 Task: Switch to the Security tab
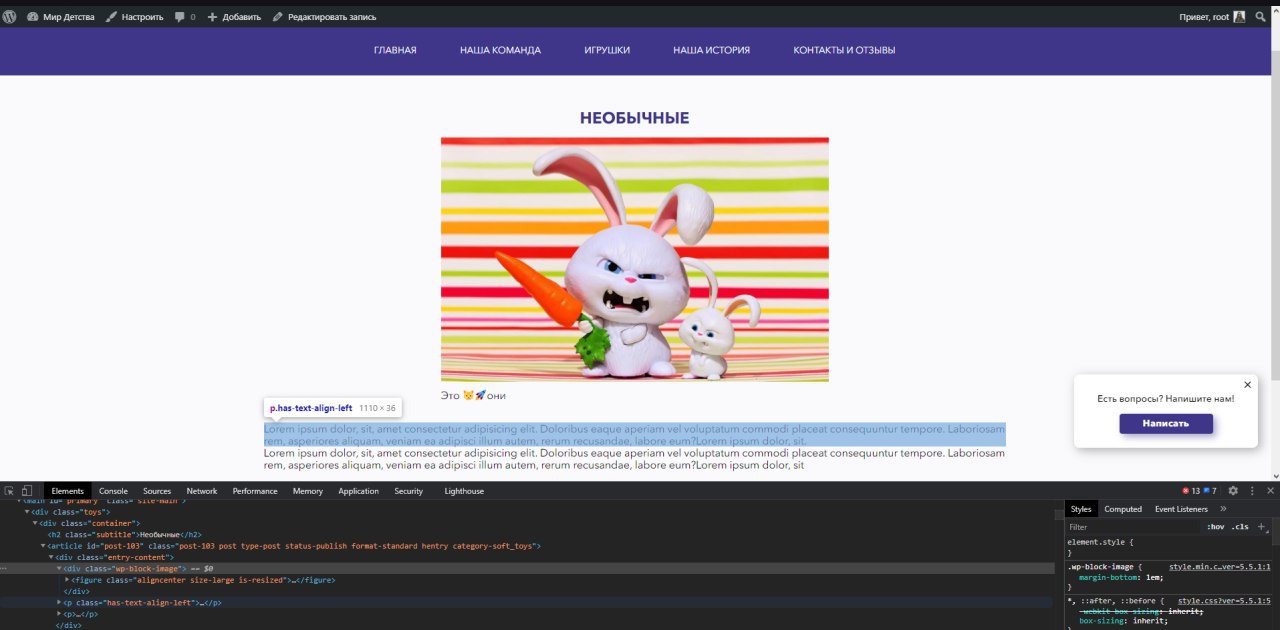[x=408, y=491]
